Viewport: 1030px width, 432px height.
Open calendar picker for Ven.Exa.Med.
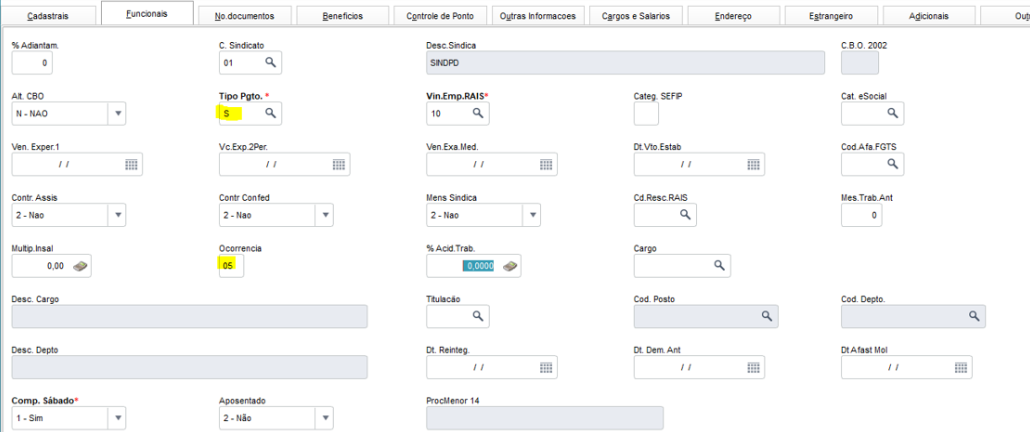tap(547, 164)
